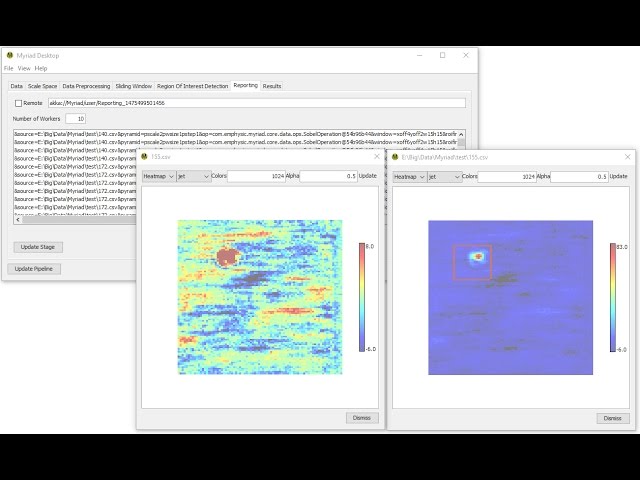Click Update in the E:\Big\Data window
This screenshot has width=640, height=480.
pyautogui.click(x=618, y=176)
